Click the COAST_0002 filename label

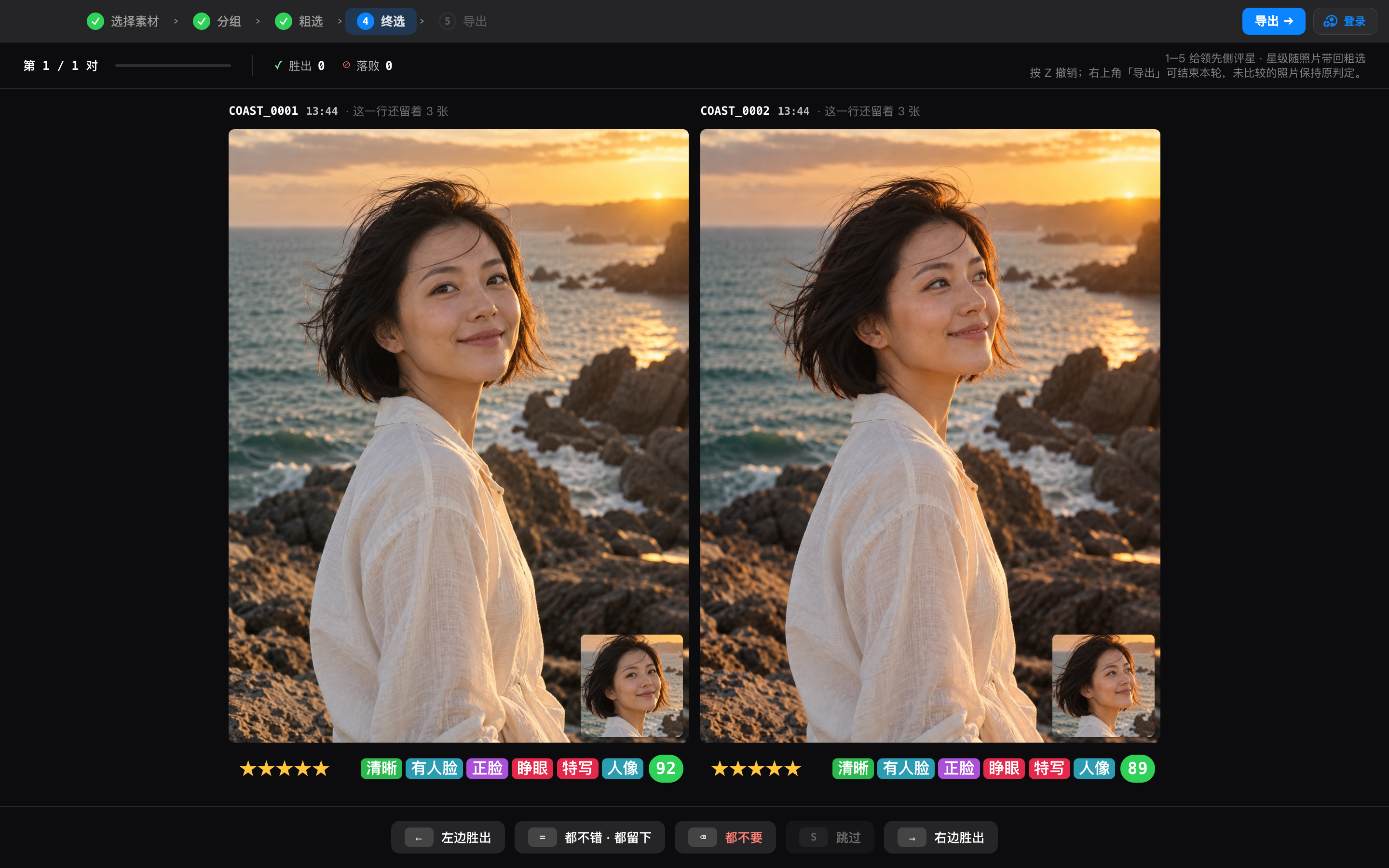pyautogui.click(x=735, y=111)
